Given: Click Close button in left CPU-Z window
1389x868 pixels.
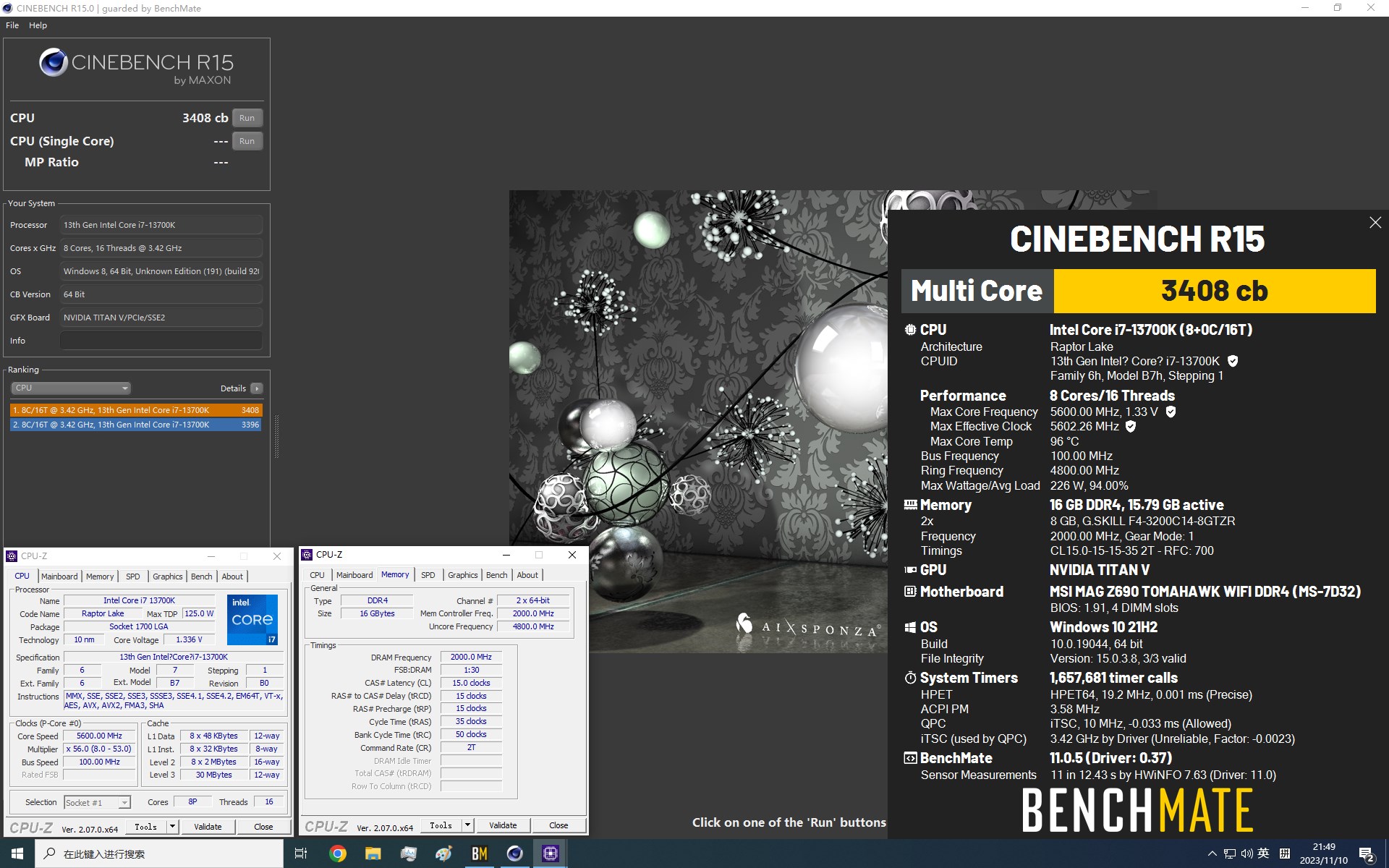Looking at the screenshot, I should [263, 826].
